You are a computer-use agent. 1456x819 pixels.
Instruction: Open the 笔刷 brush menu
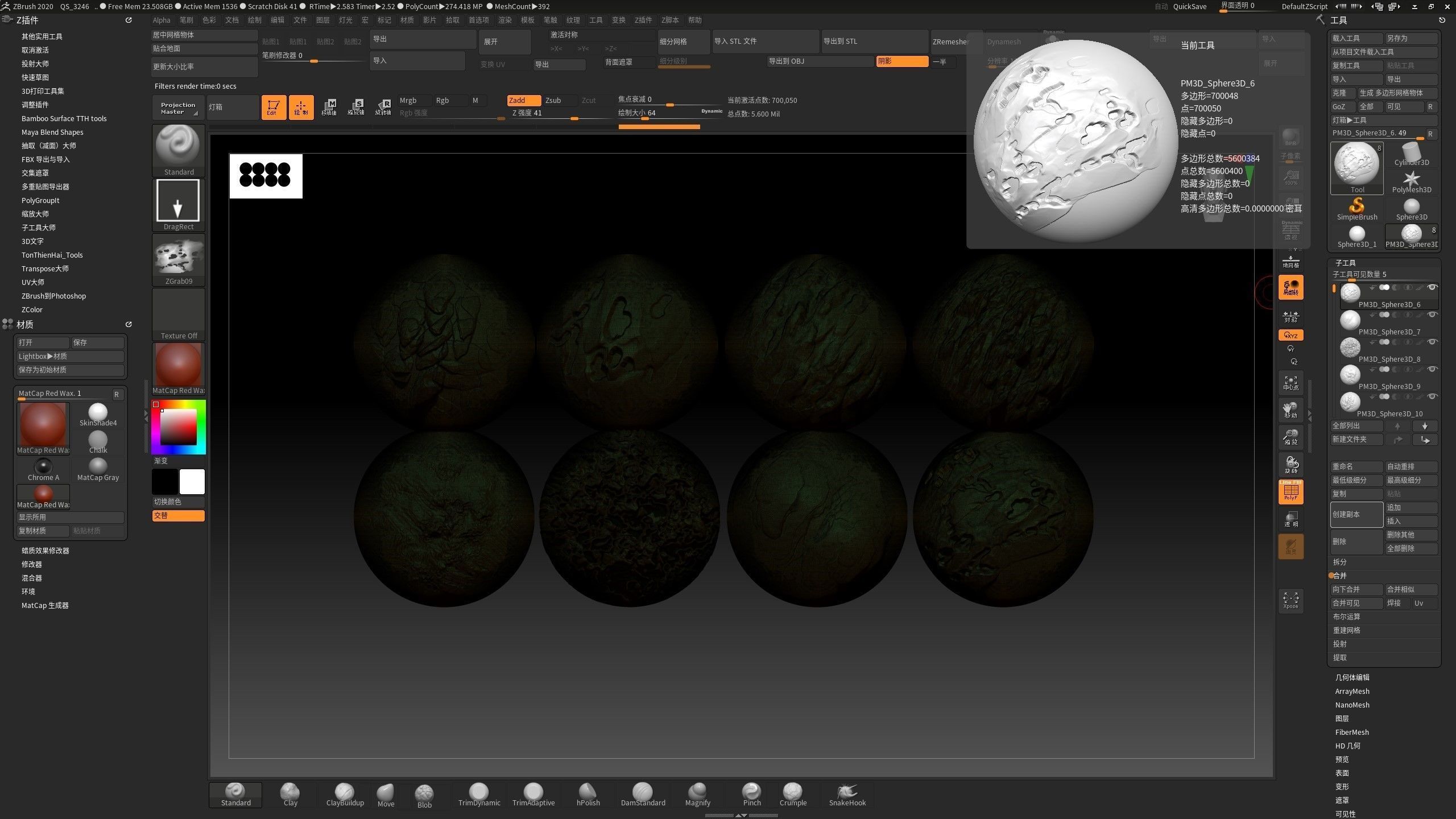(187, 20)
